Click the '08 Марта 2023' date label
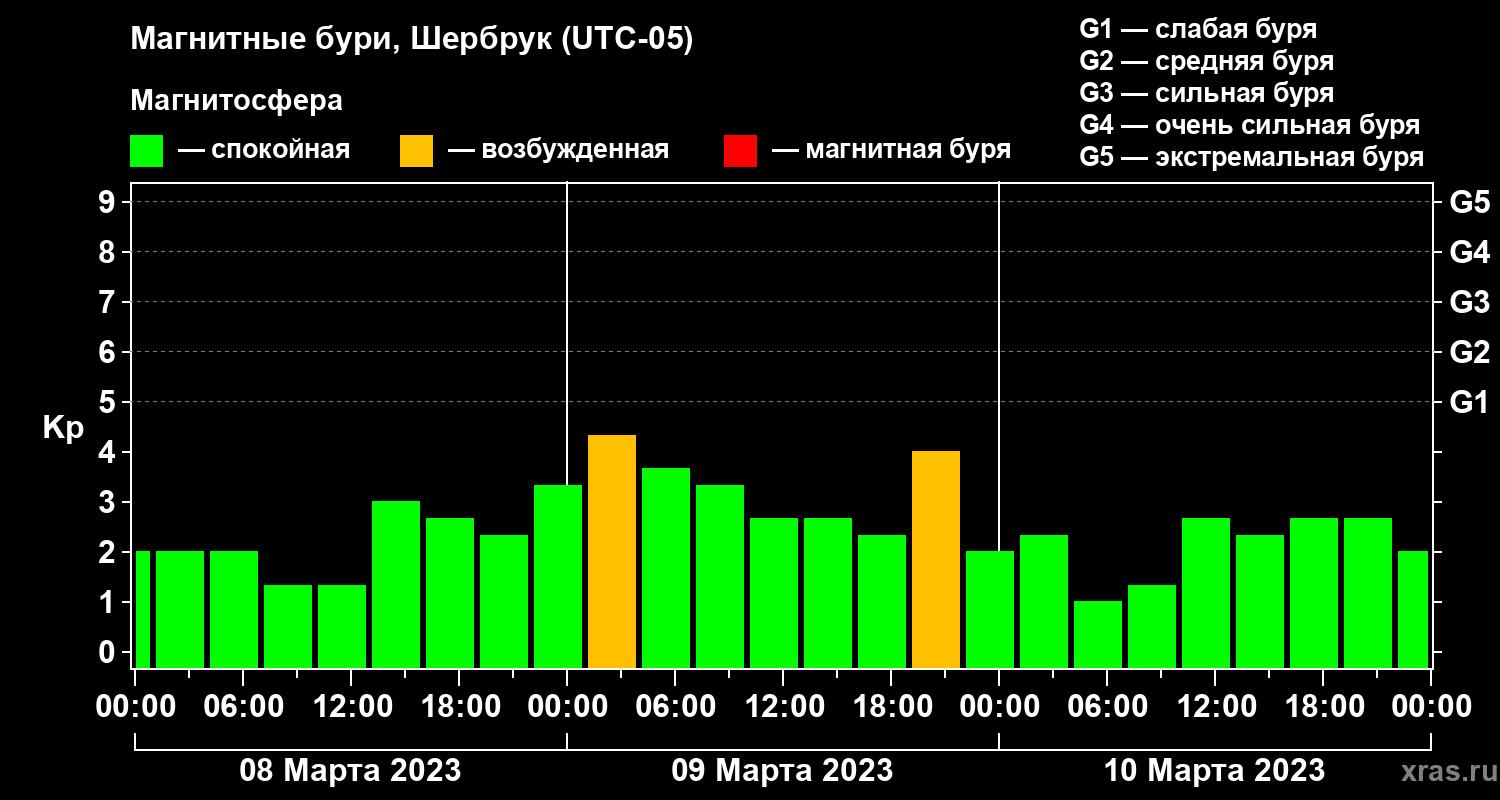1500x800 pixels. click(350, 771)
